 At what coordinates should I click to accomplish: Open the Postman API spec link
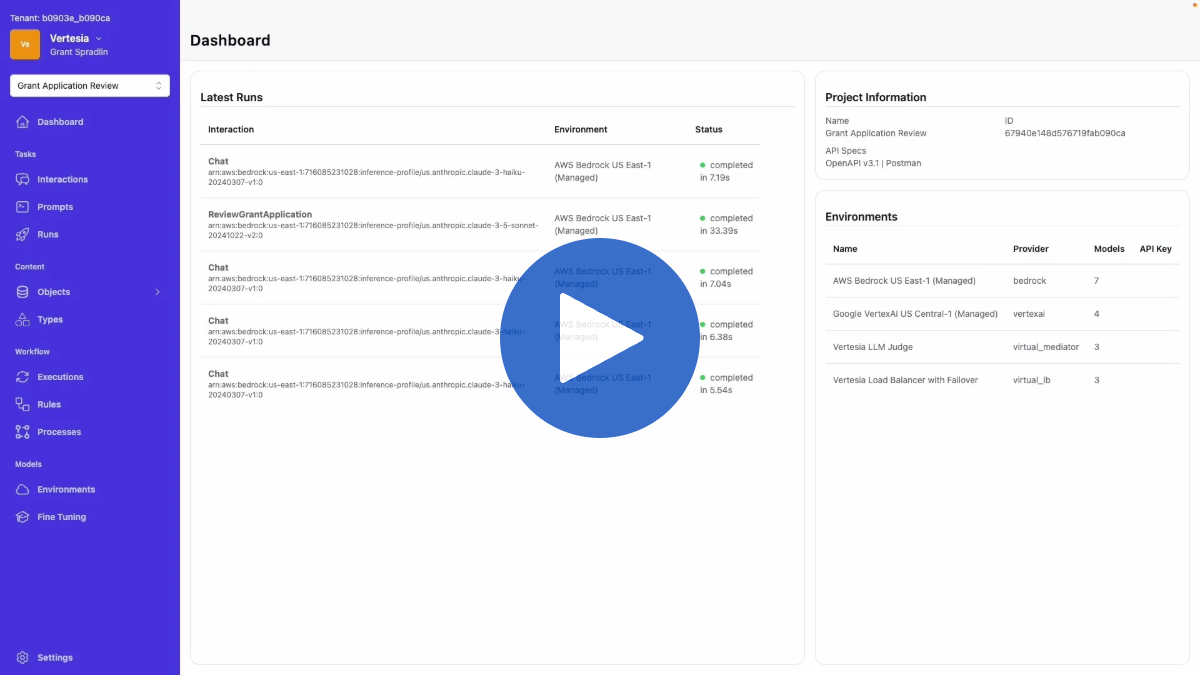coord(903,163)
